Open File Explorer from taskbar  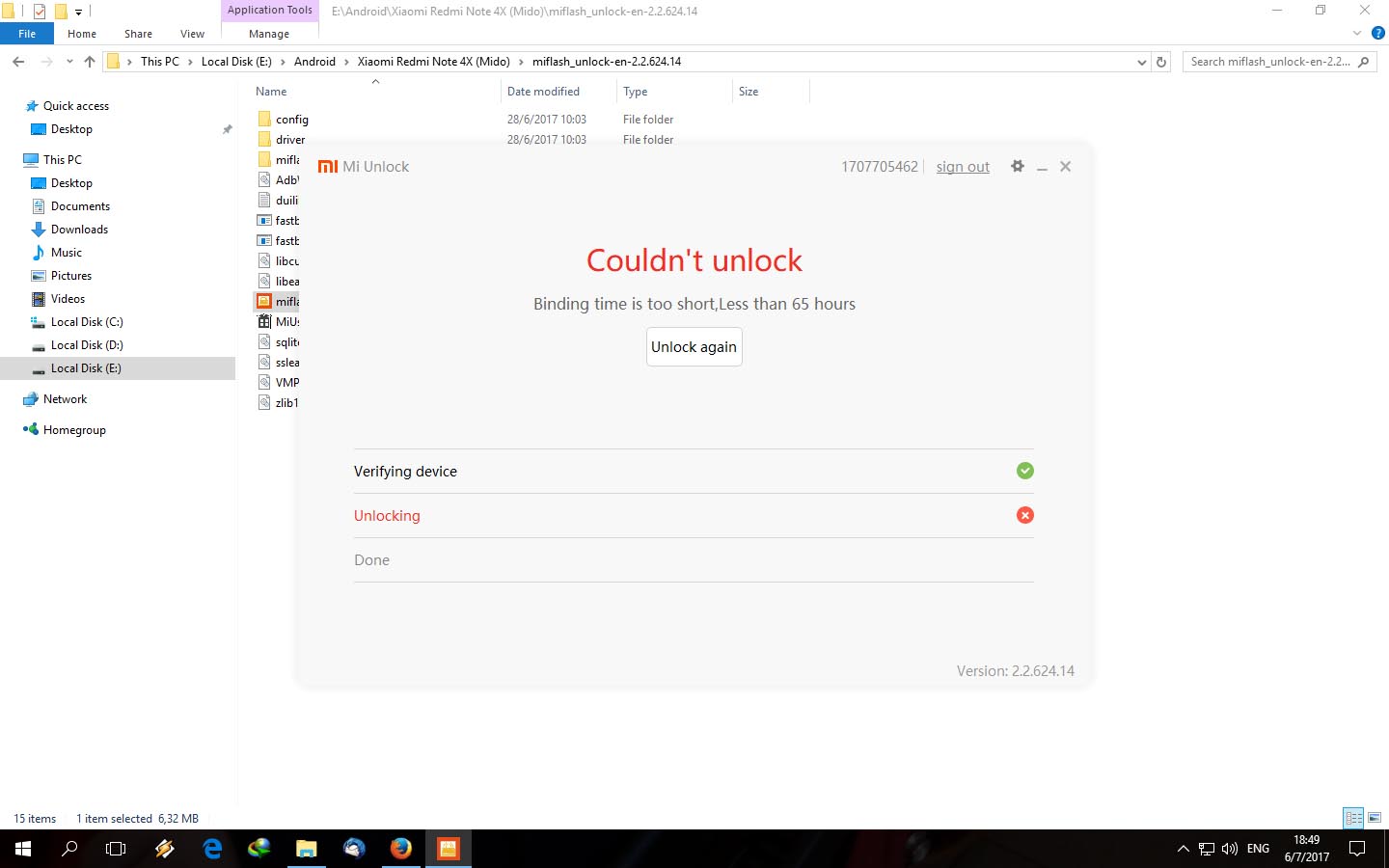point(307,849)
